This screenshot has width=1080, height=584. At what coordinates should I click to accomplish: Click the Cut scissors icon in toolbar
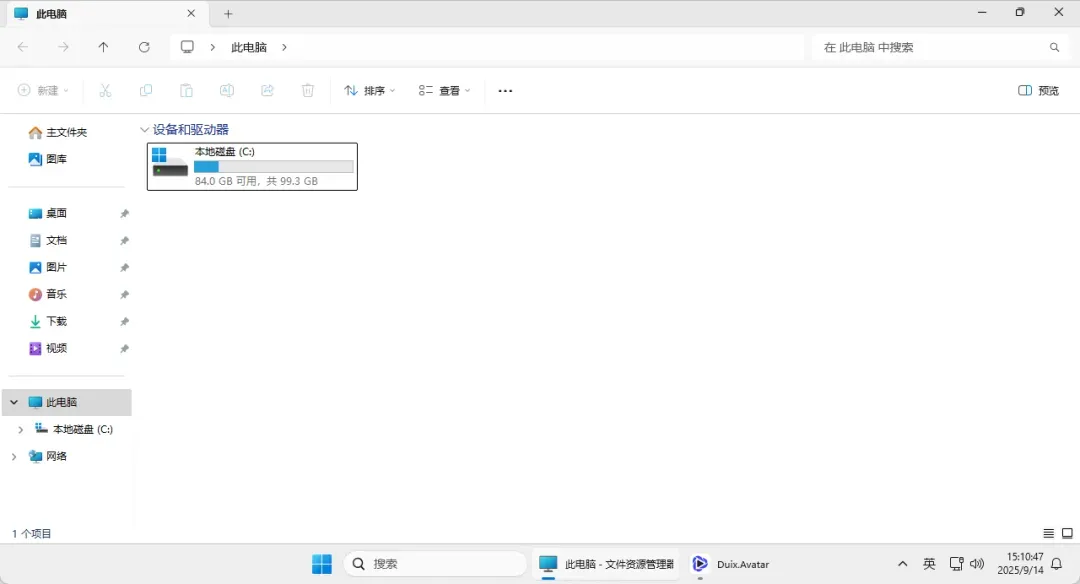coord(105,91)
